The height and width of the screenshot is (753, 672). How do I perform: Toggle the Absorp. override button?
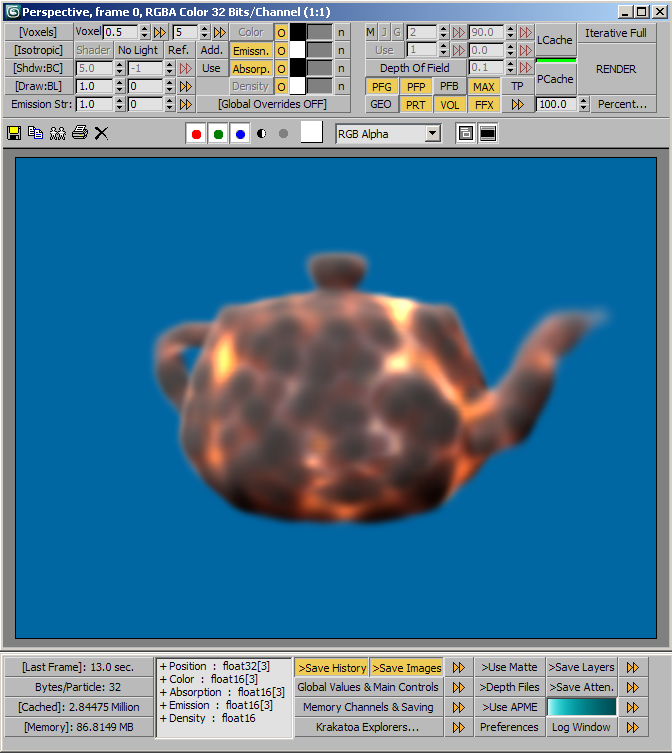click(x=251, y=69)
